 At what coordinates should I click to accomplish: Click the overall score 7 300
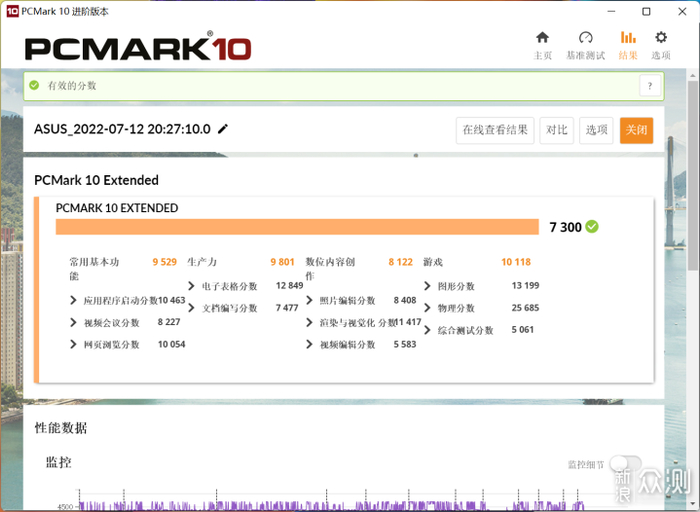coord(565,227)
